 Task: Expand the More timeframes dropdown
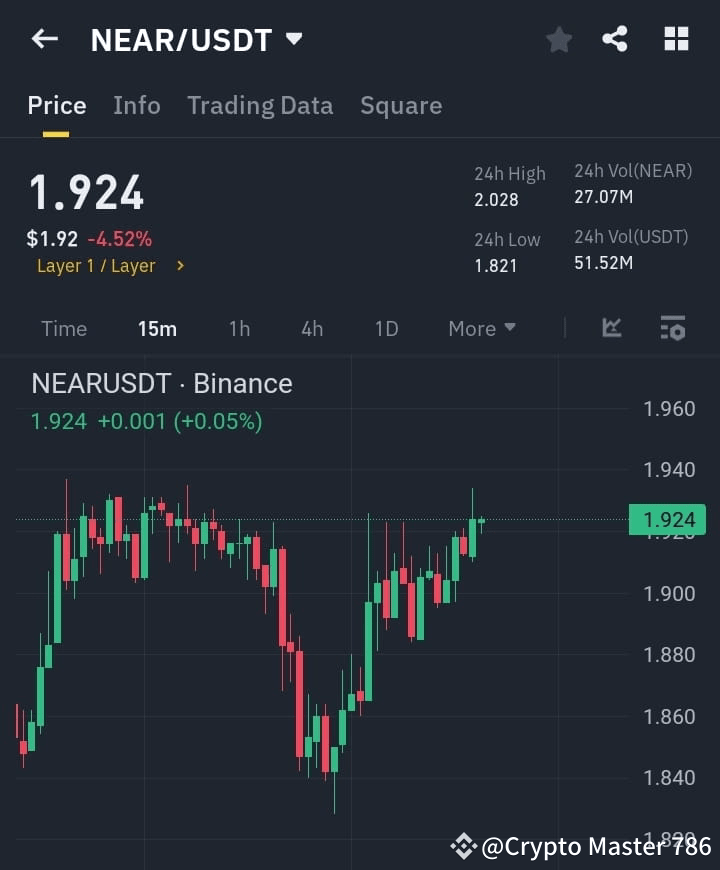[x=481, y=328]
